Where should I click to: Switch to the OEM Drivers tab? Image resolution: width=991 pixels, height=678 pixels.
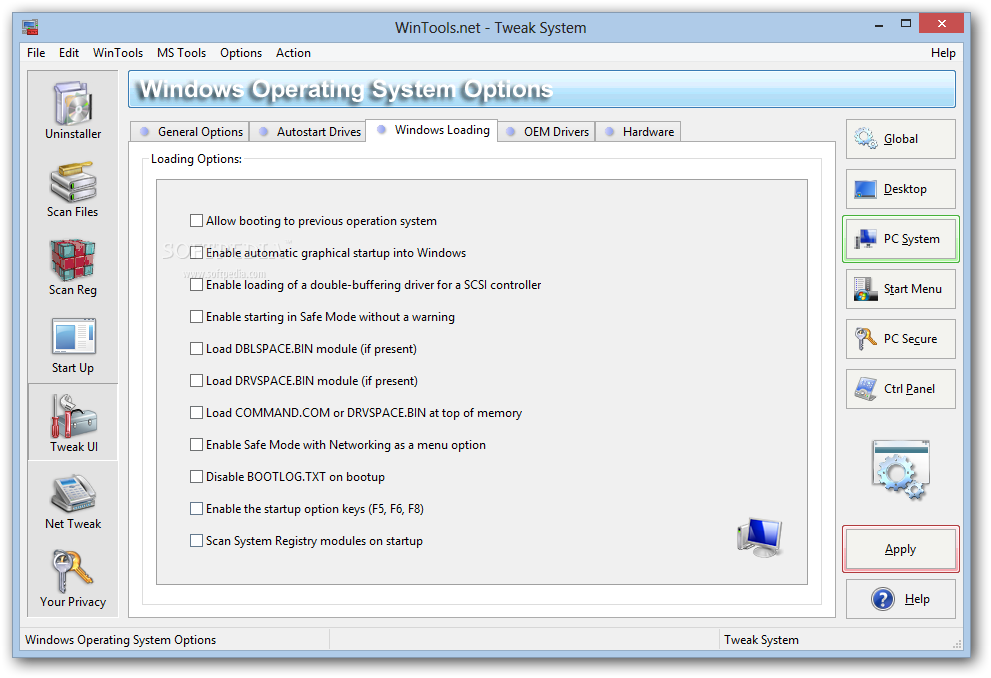546,131
